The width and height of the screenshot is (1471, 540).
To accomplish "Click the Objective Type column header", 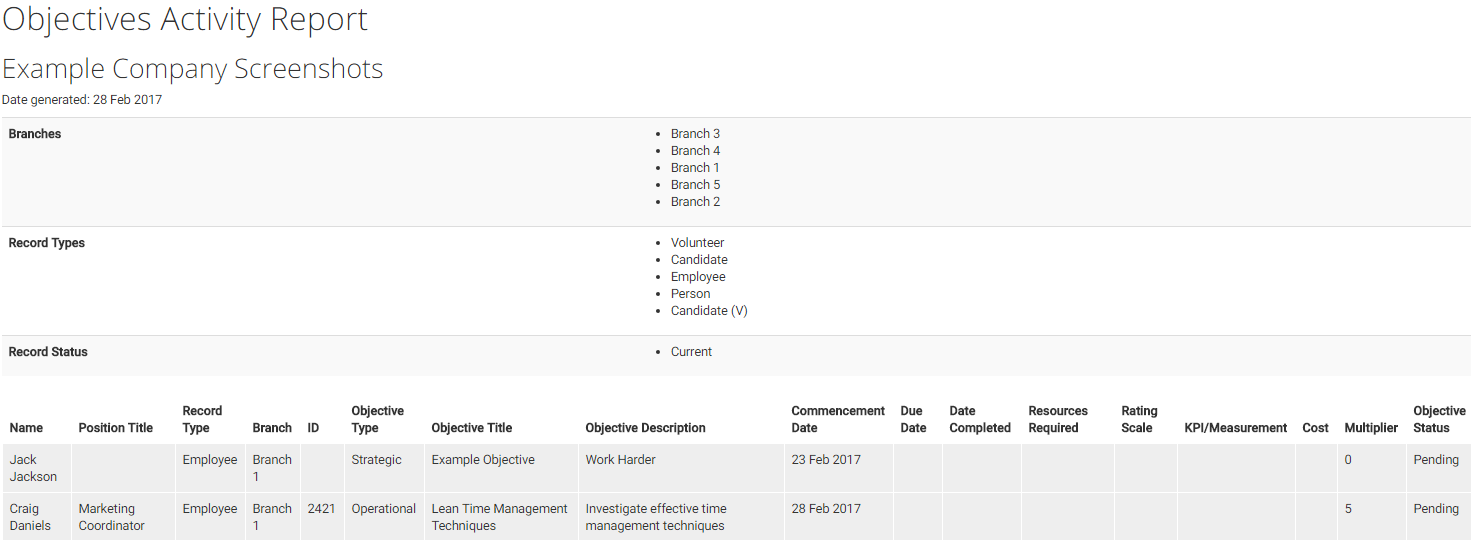I will 378,419.
